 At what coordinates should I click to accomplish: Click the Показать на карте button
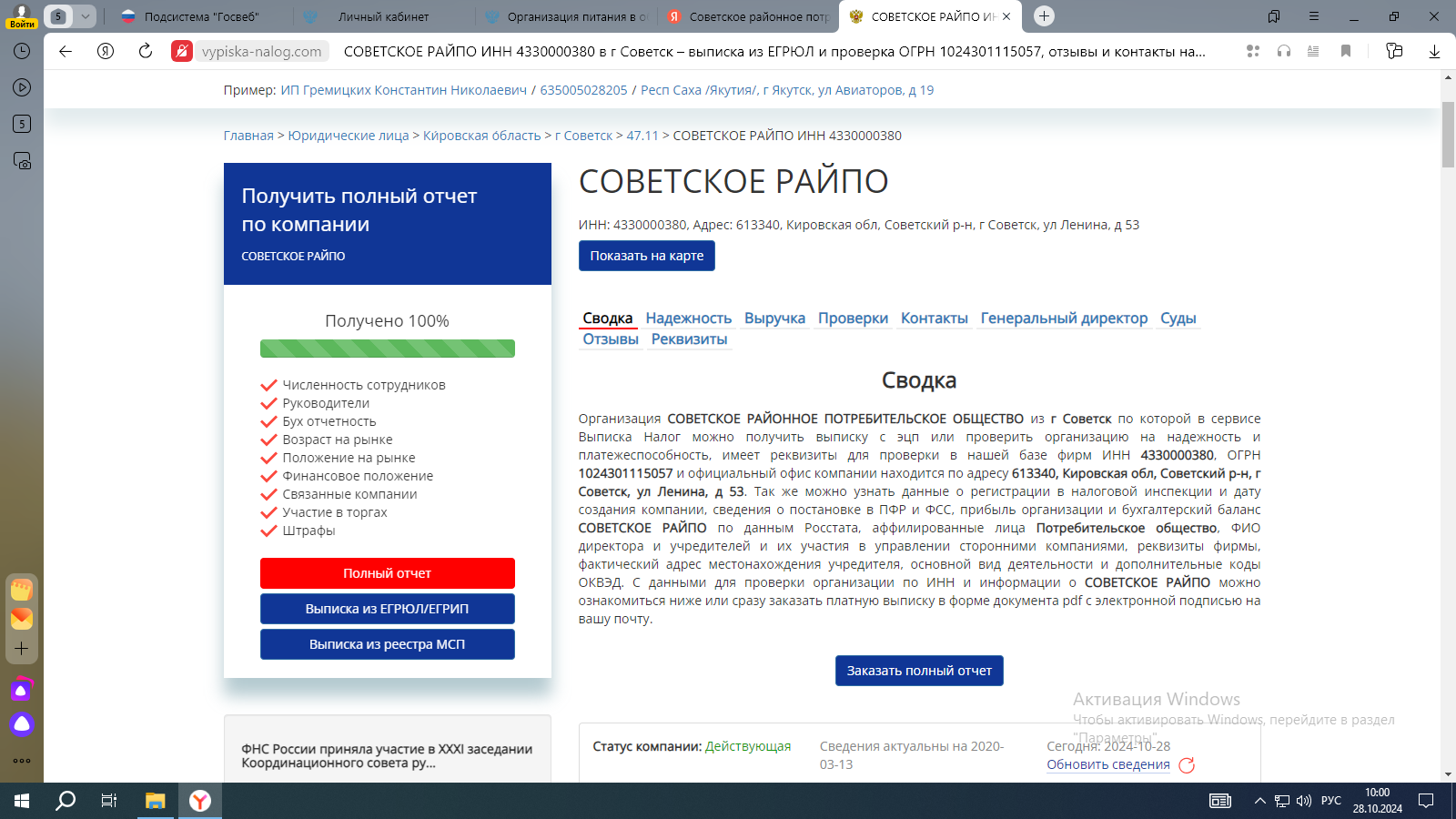[647, 256]
